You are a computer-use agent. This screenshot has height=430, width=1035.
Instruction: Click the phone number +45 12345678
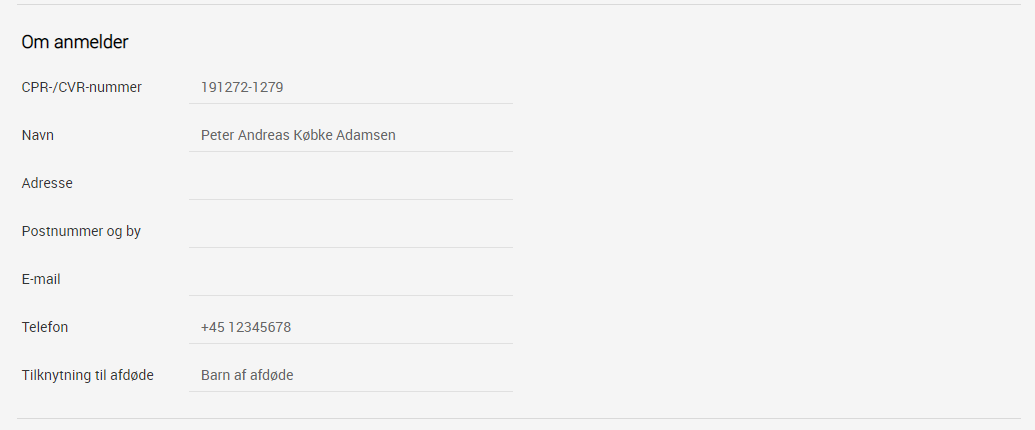pyautogui.click(x=246, y=328)
